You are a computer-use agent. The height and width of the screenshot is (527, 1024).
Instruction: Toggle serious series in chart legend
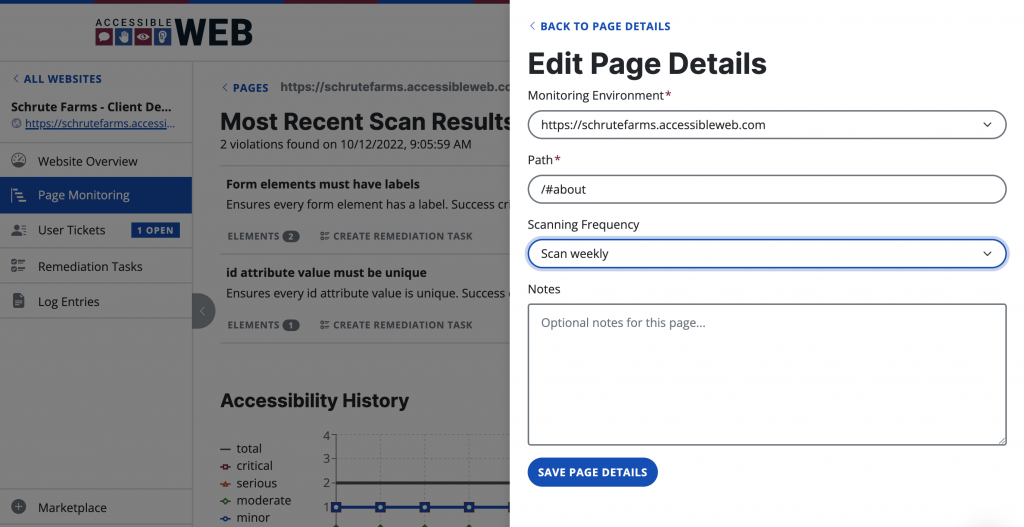coord(249,483)
